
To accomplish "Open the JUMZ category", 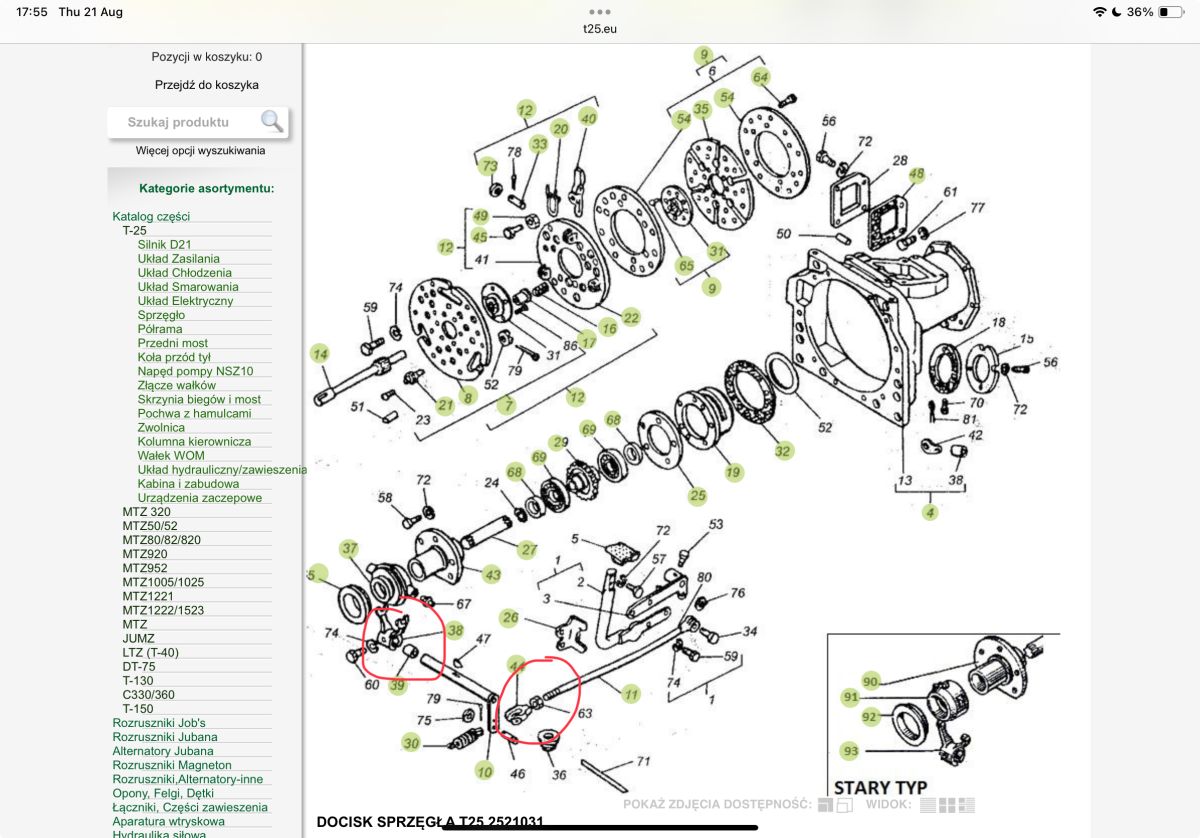I will (x=139, y=638).
